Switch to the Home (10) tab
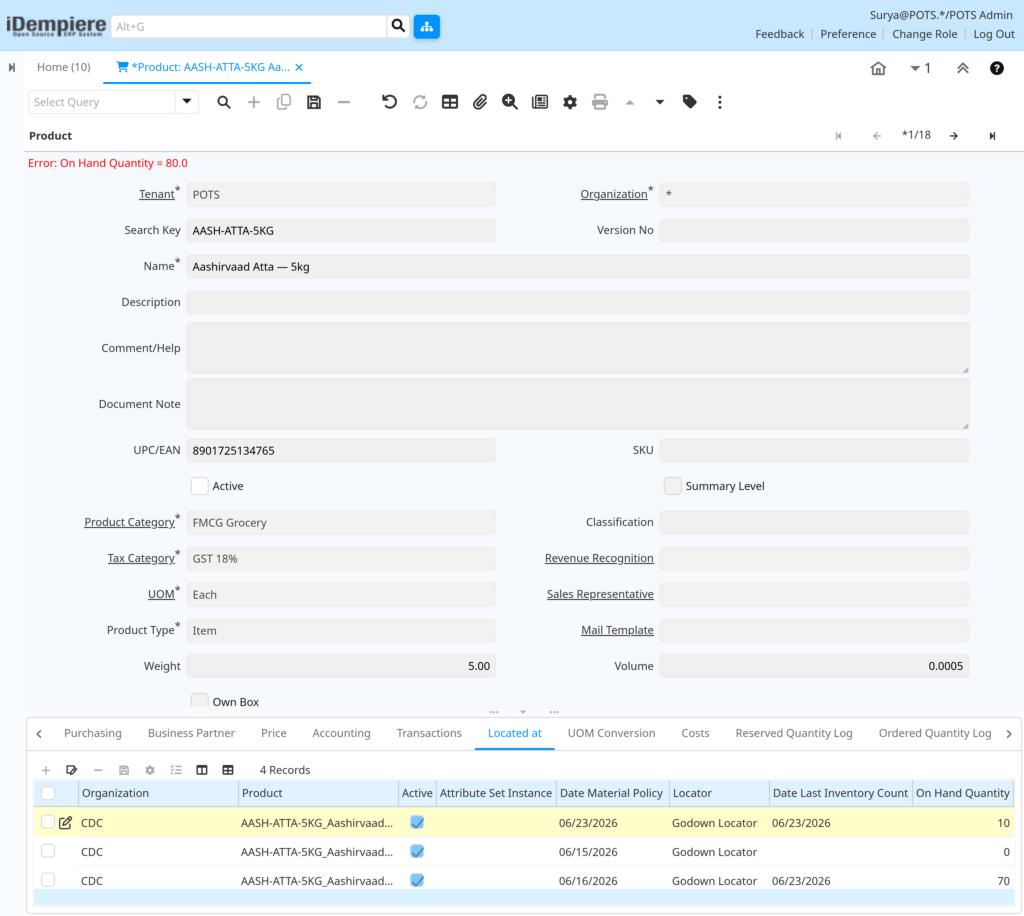This screenshot has width=1024, height=916. pyautogui.click(x=63, y=67)
